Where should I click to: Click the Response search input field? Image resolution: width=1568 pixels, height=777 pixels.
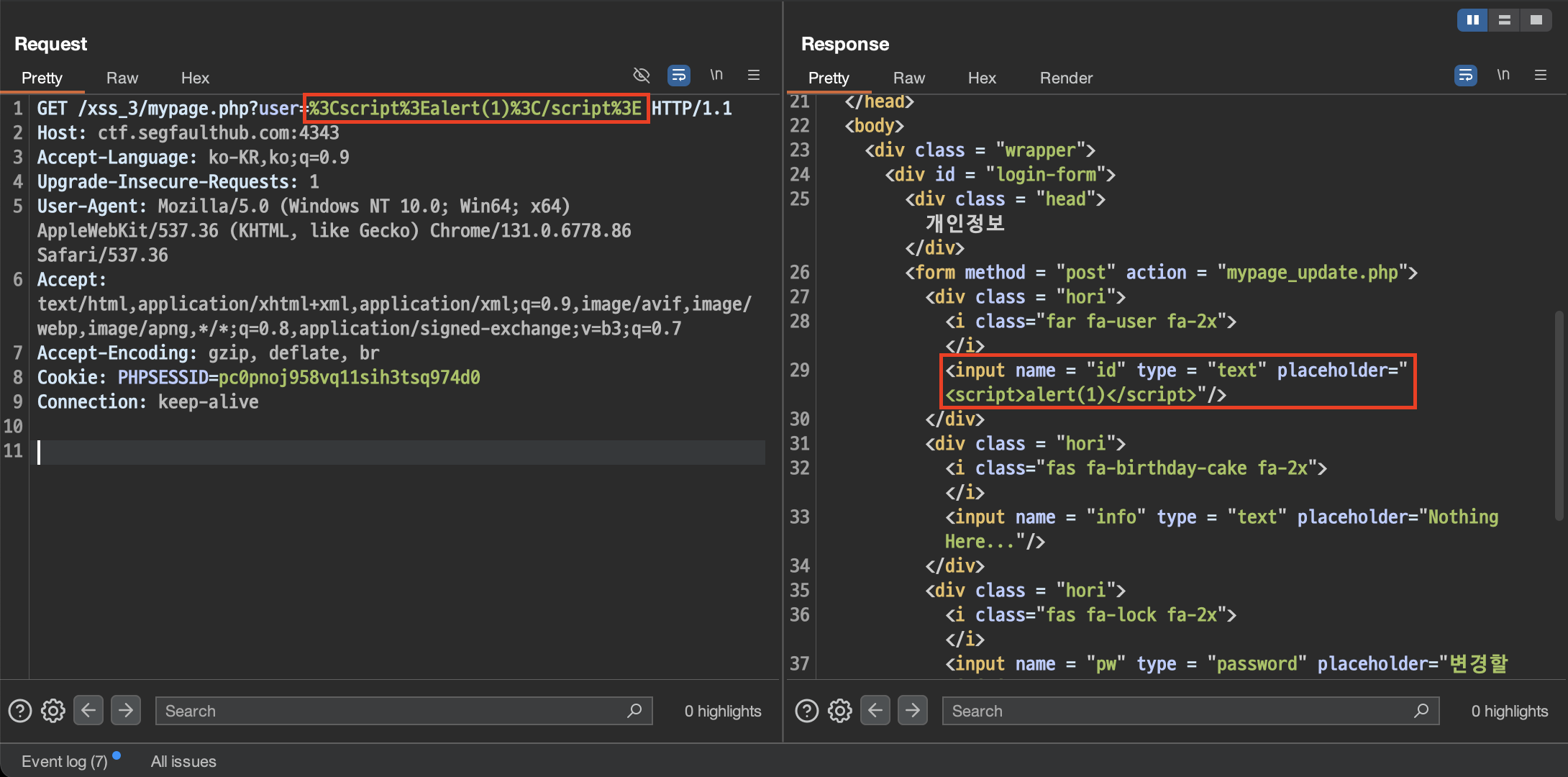[1180, 711]
